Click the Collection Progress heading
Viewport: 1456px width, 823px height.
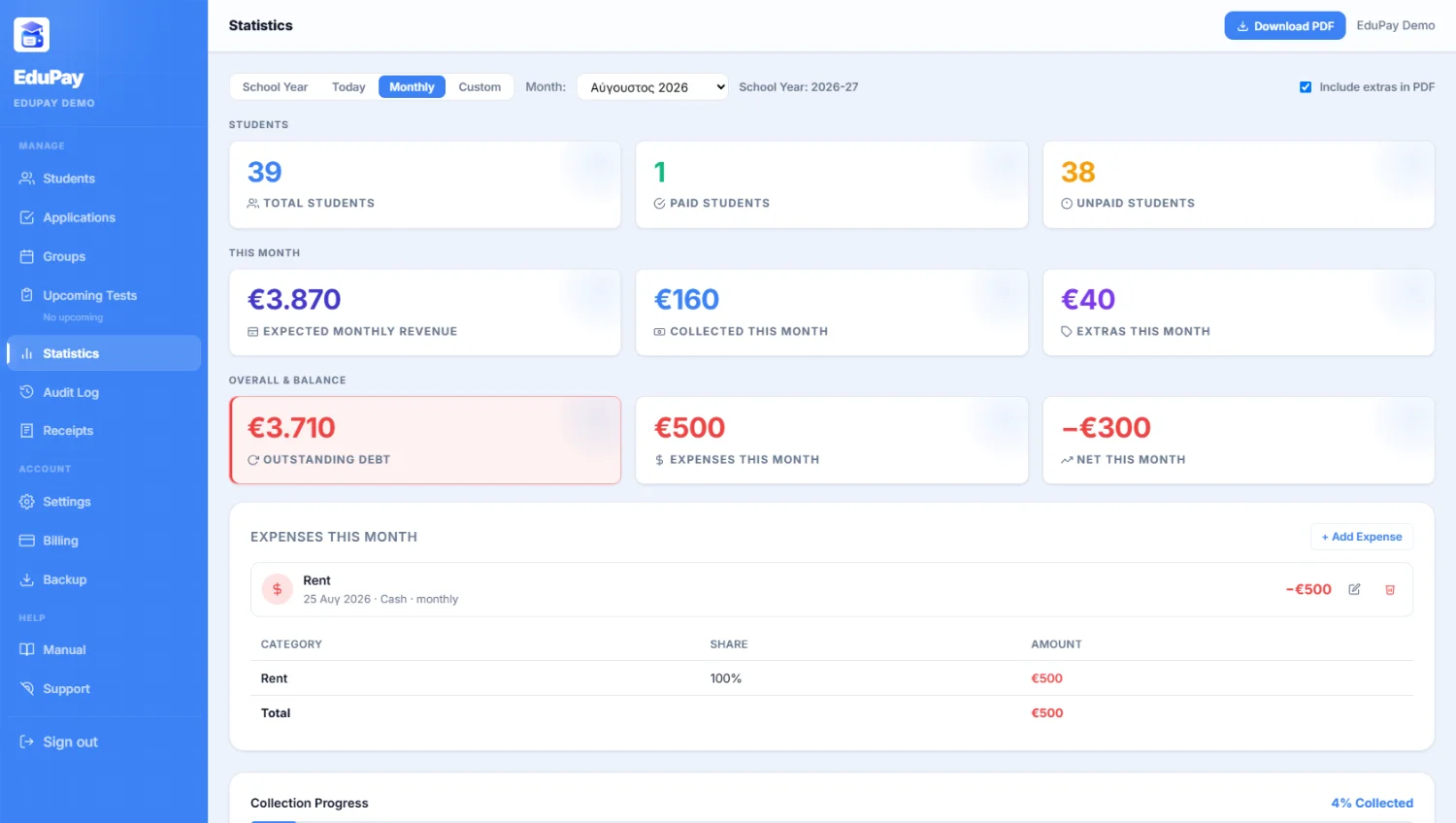310,804
